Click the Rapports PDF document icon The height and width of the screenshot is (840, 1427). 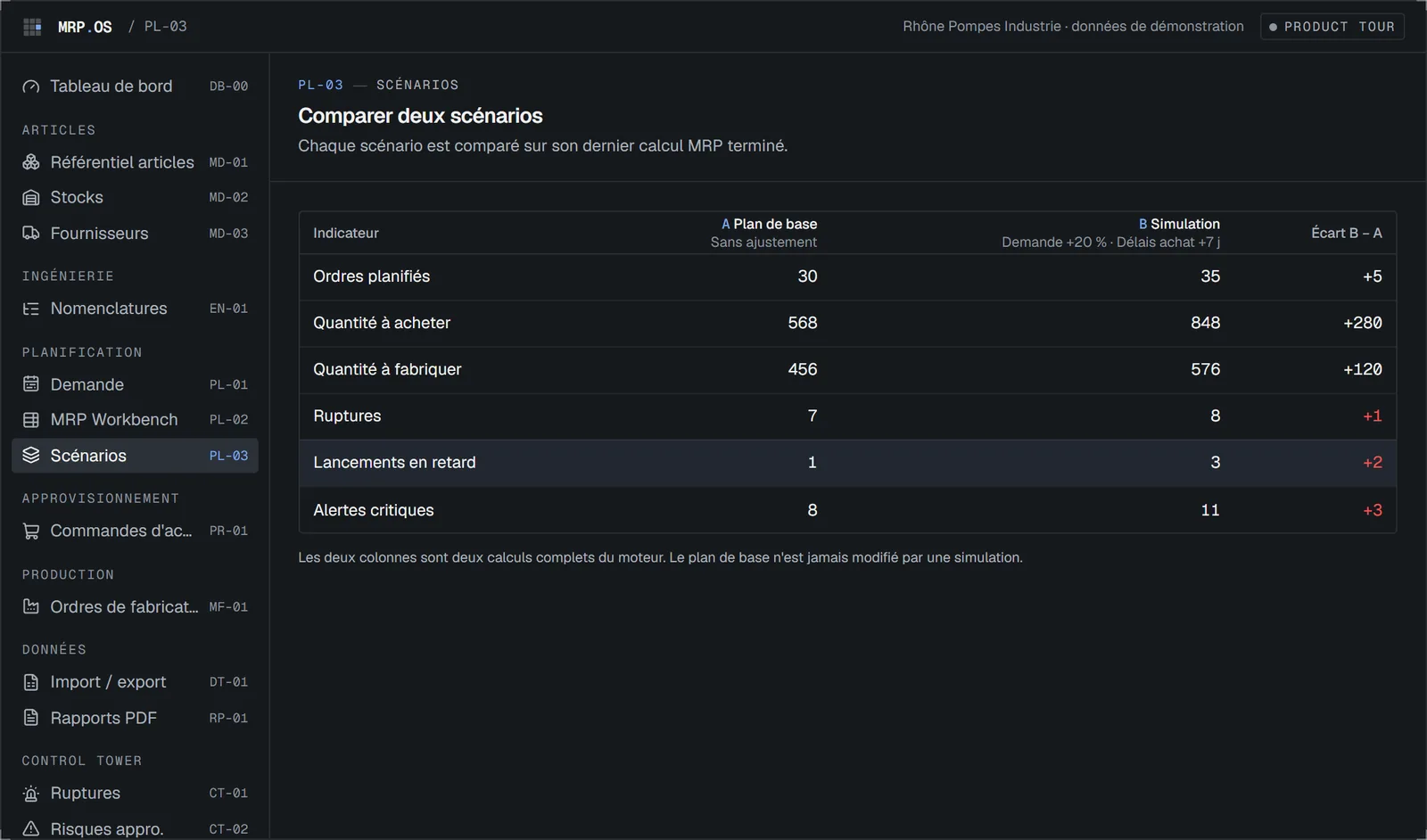tap(31, 718)
